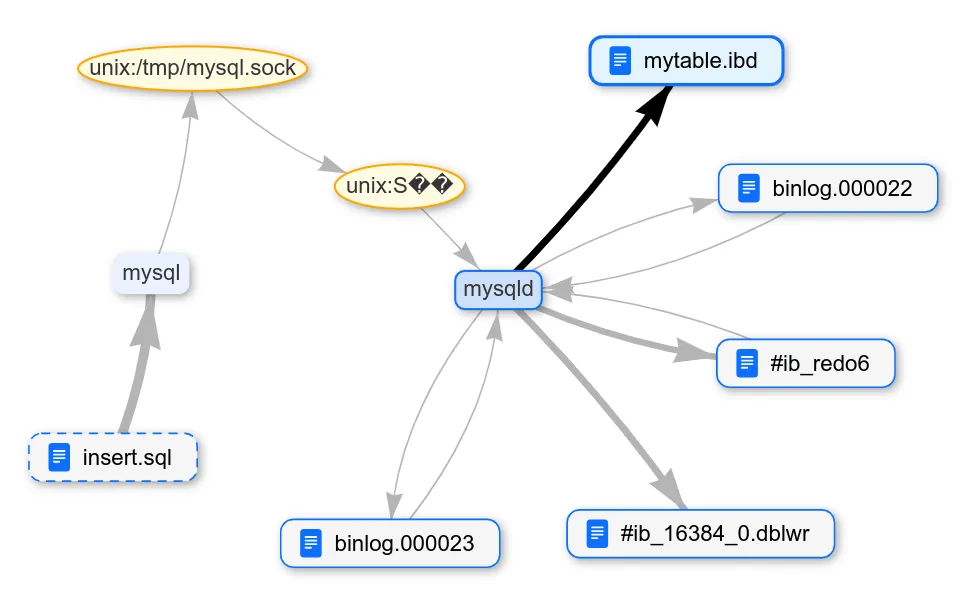Select the unix:/tmp/mysql.sock socket node
965x599 pixels.
(193, 68)
